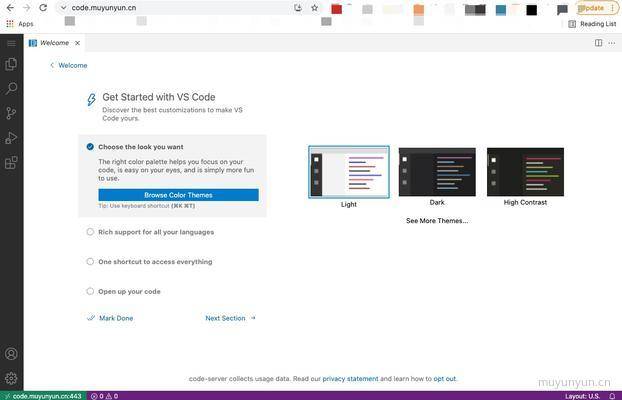The width and height of the screenshot is (622, 400).
Task: Click the browser address bar URL
Action: 104,8
